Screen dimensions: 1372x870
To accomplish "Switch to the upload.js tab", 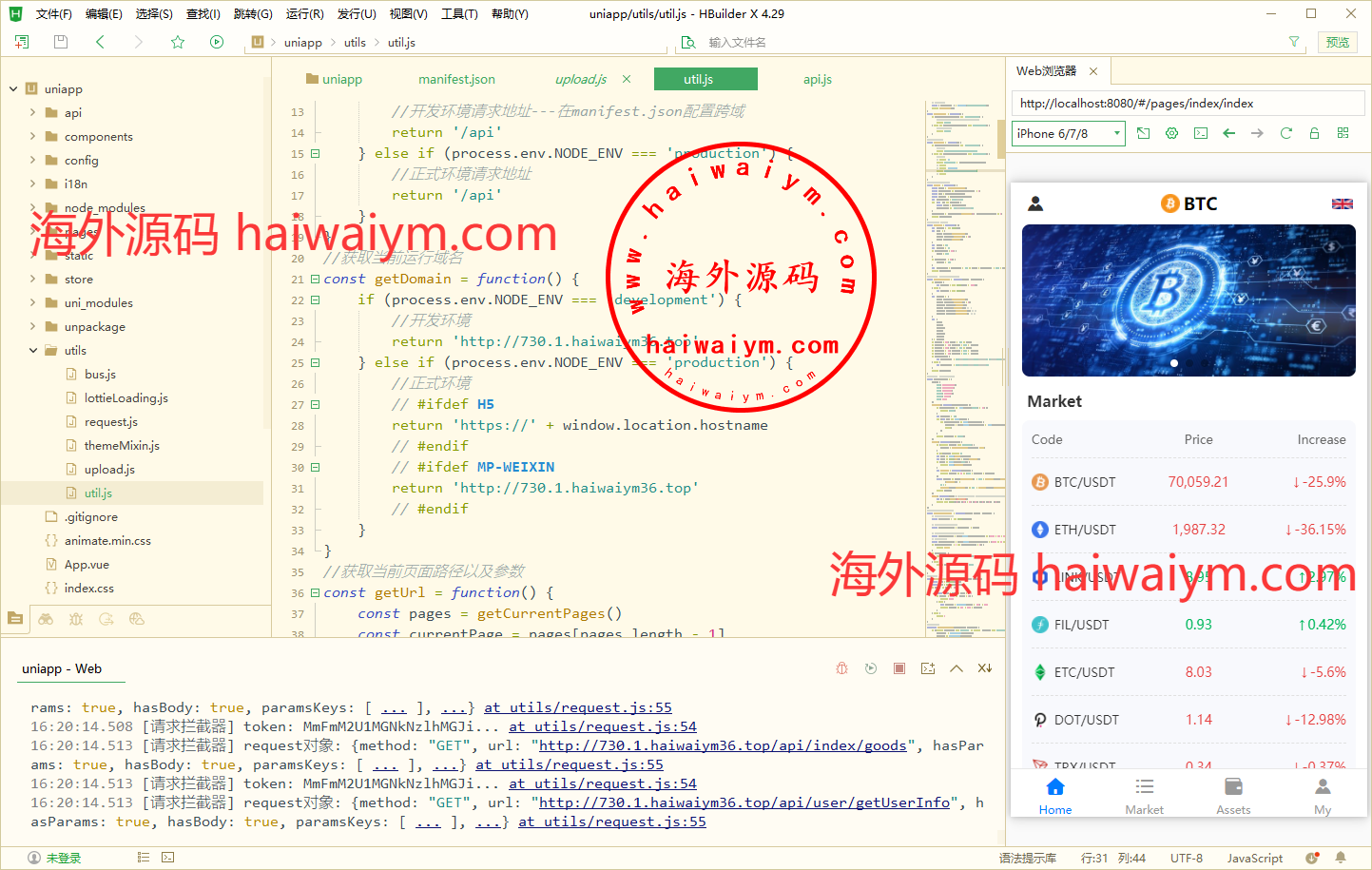I will pos(581,79).
